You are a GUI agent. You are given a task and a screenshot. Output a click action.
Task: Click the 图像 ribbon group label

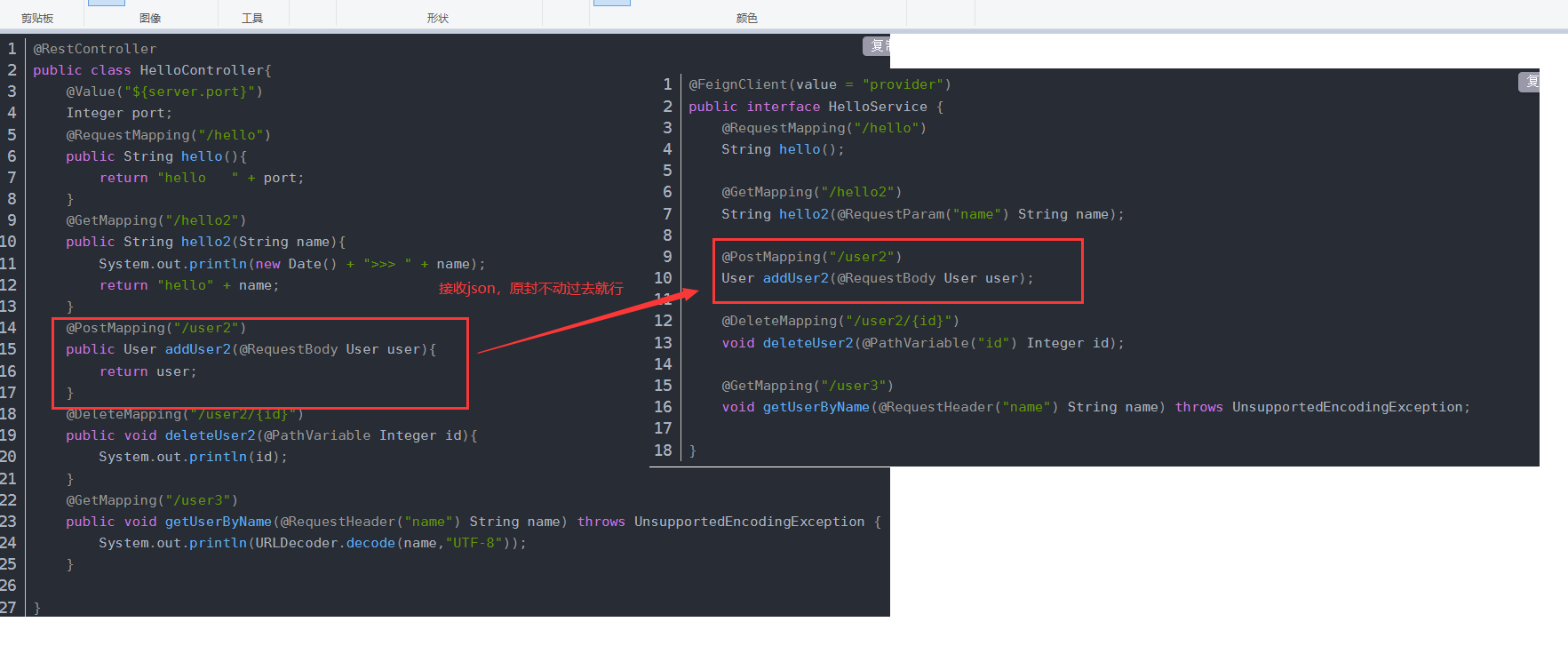(x=150, y=18)
